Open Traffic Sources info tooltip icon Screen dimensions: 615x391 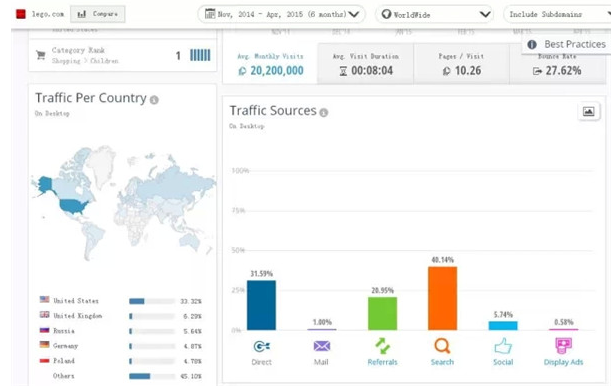(x=324, y=113)
